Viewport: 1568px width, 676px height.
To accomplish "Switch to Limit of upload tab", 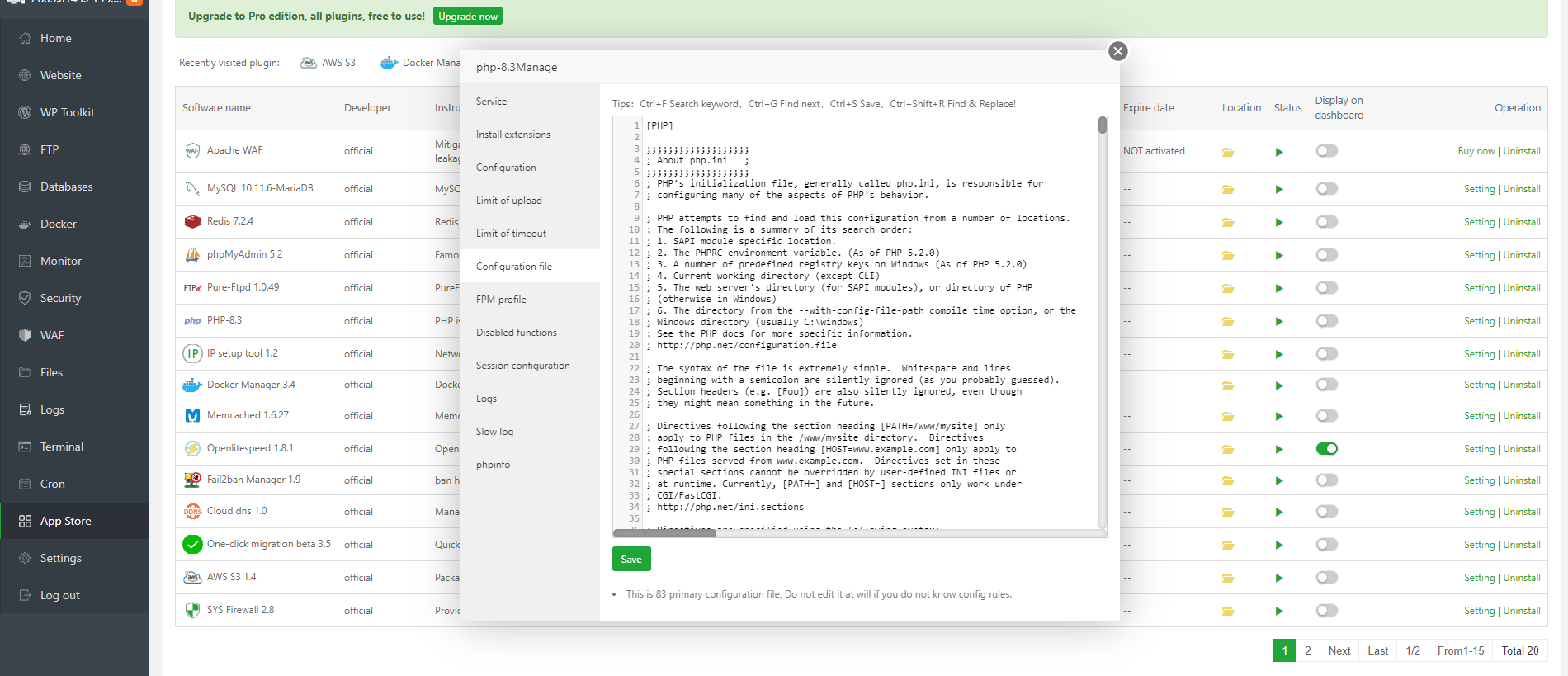I will click(530, 201).
